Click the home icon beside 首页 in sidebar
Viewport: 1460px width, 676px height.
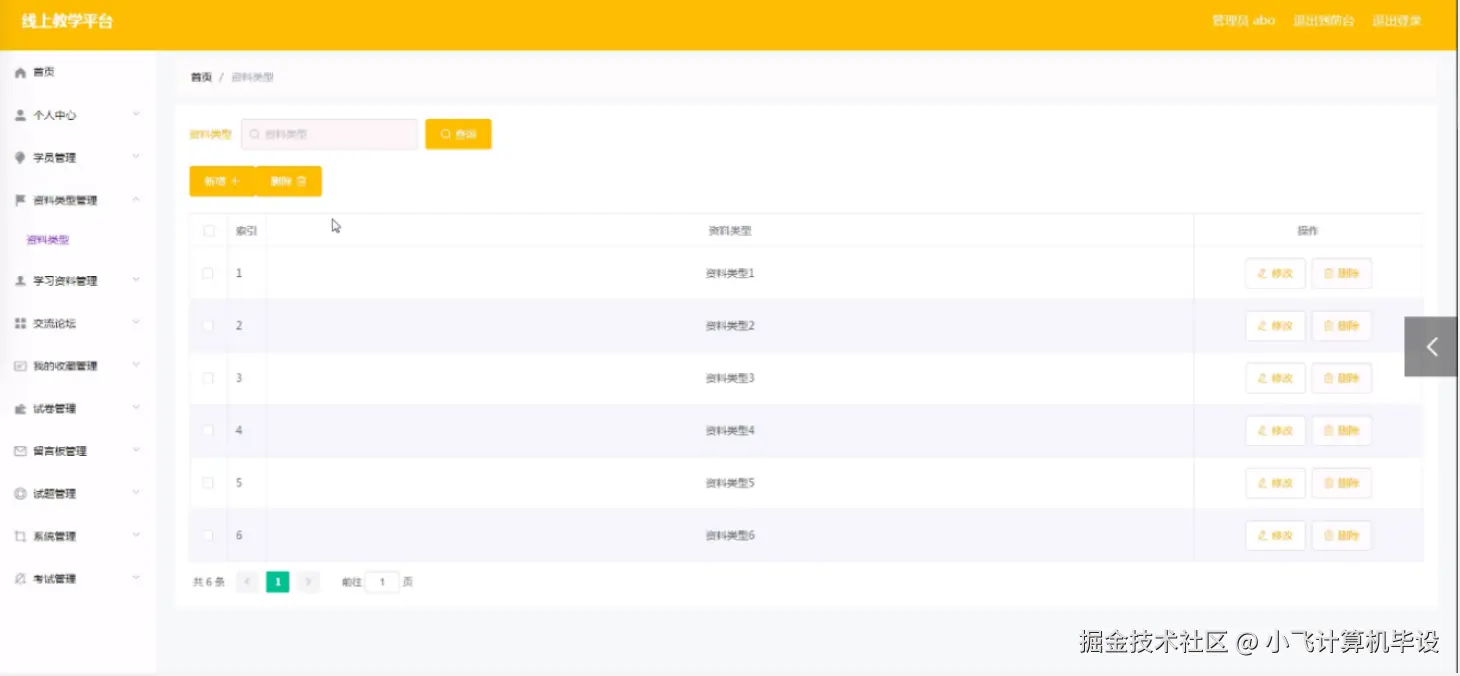point(20,73)
